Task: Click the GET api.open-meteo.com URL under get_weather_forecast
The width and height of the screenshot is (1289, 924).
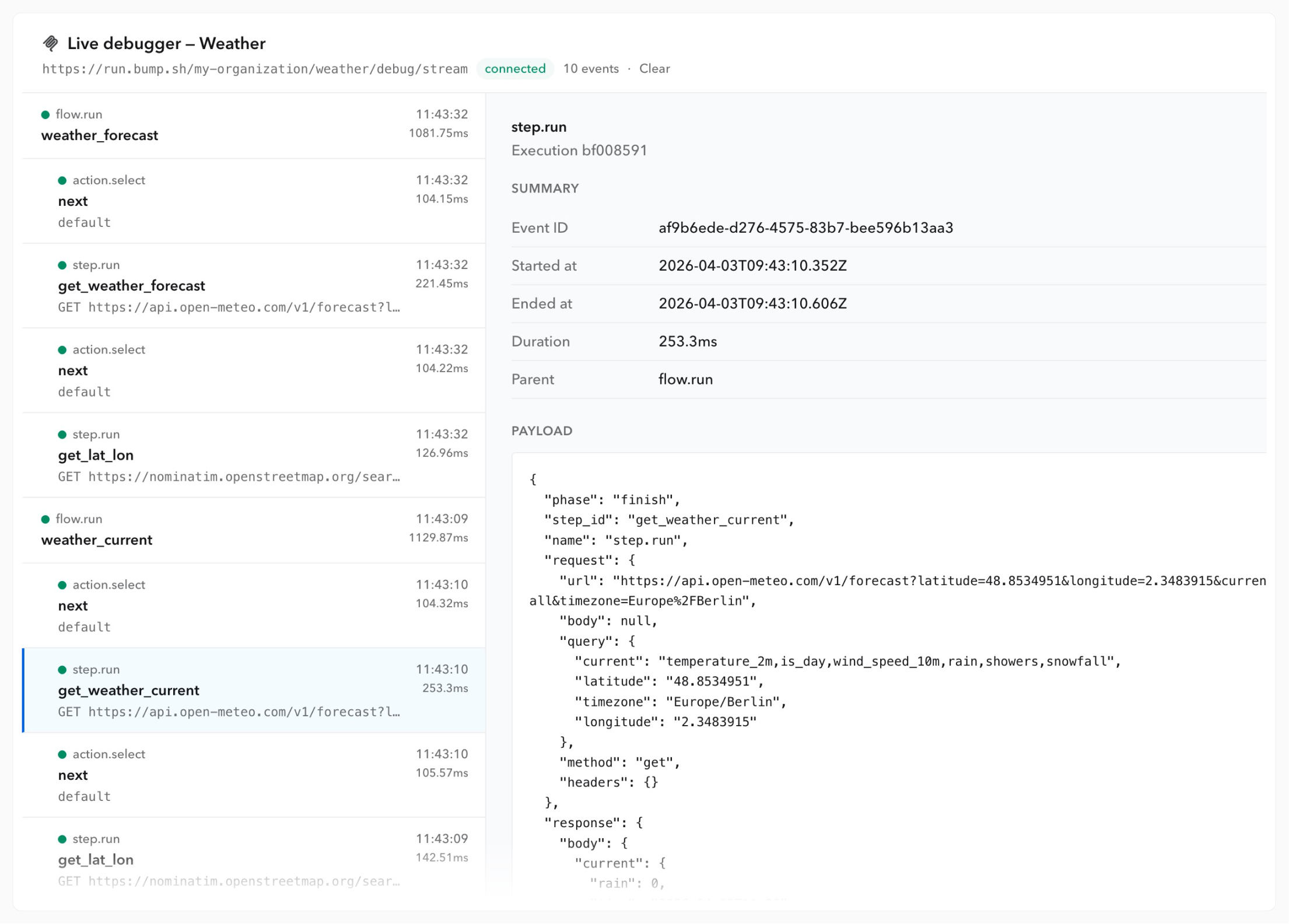Action: click(229, 307)
